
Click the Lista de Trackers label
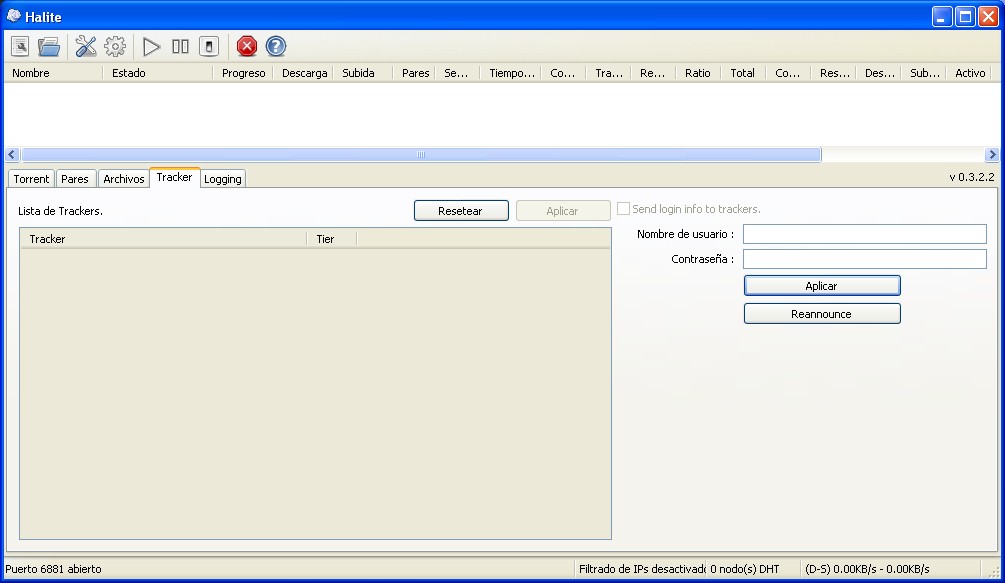(x=60, y=211)
